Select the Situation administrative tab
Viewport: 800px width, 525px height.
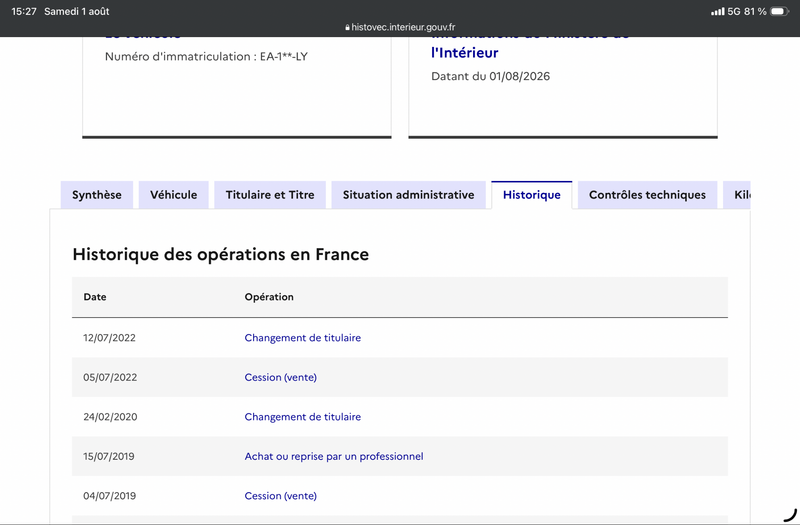(x=408, y=195)
